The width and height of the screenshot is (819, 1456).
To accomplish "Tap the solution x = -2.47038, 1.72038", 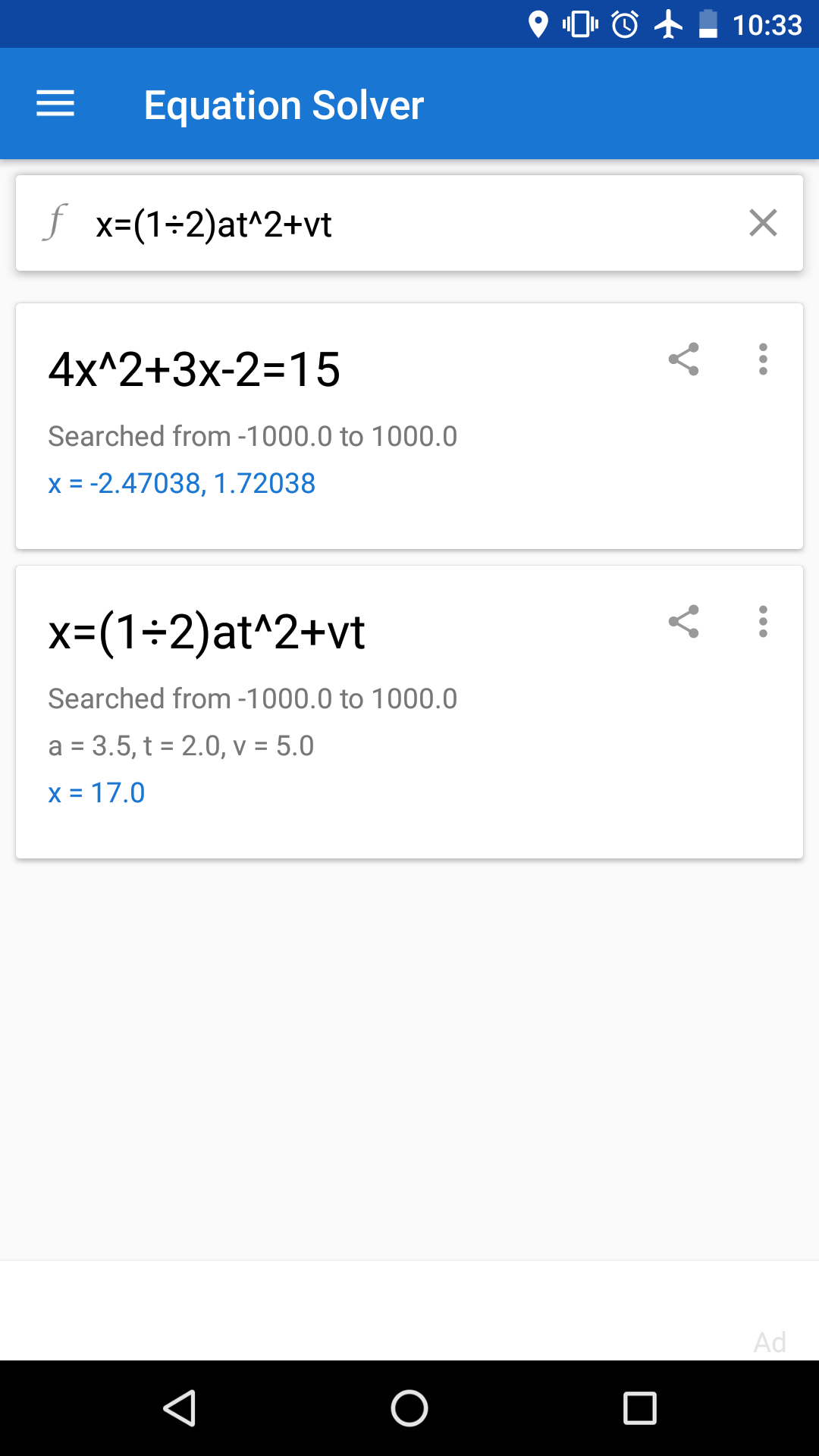I will click(182, 483).
